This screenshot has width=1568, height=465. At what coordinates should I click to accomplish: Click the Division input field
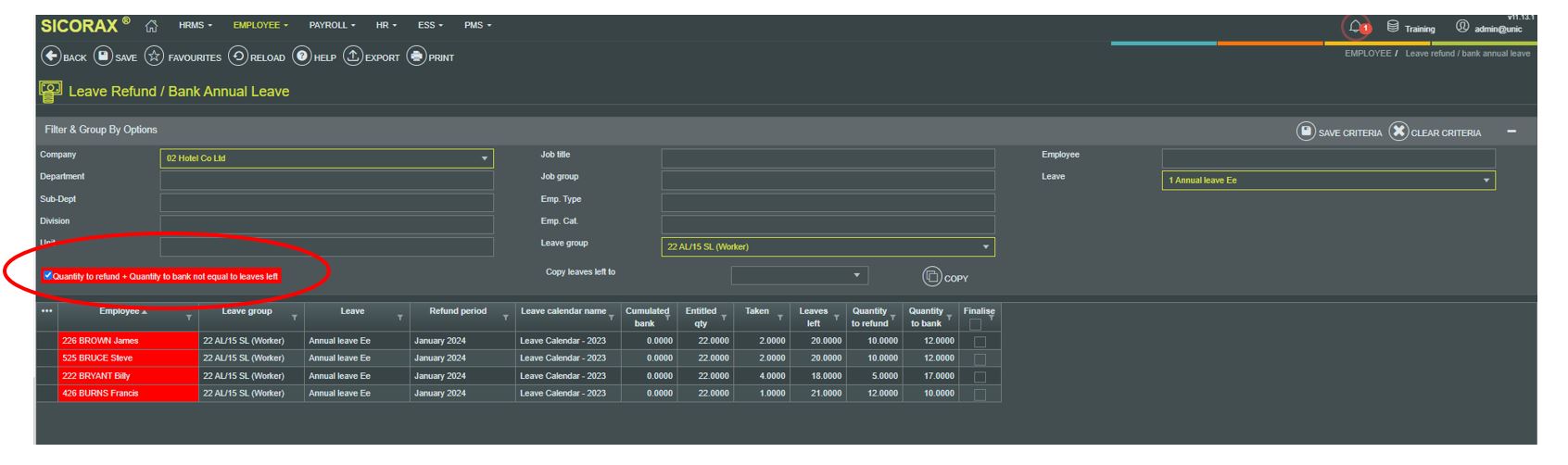pyautogui.click(x=327, y=225)
